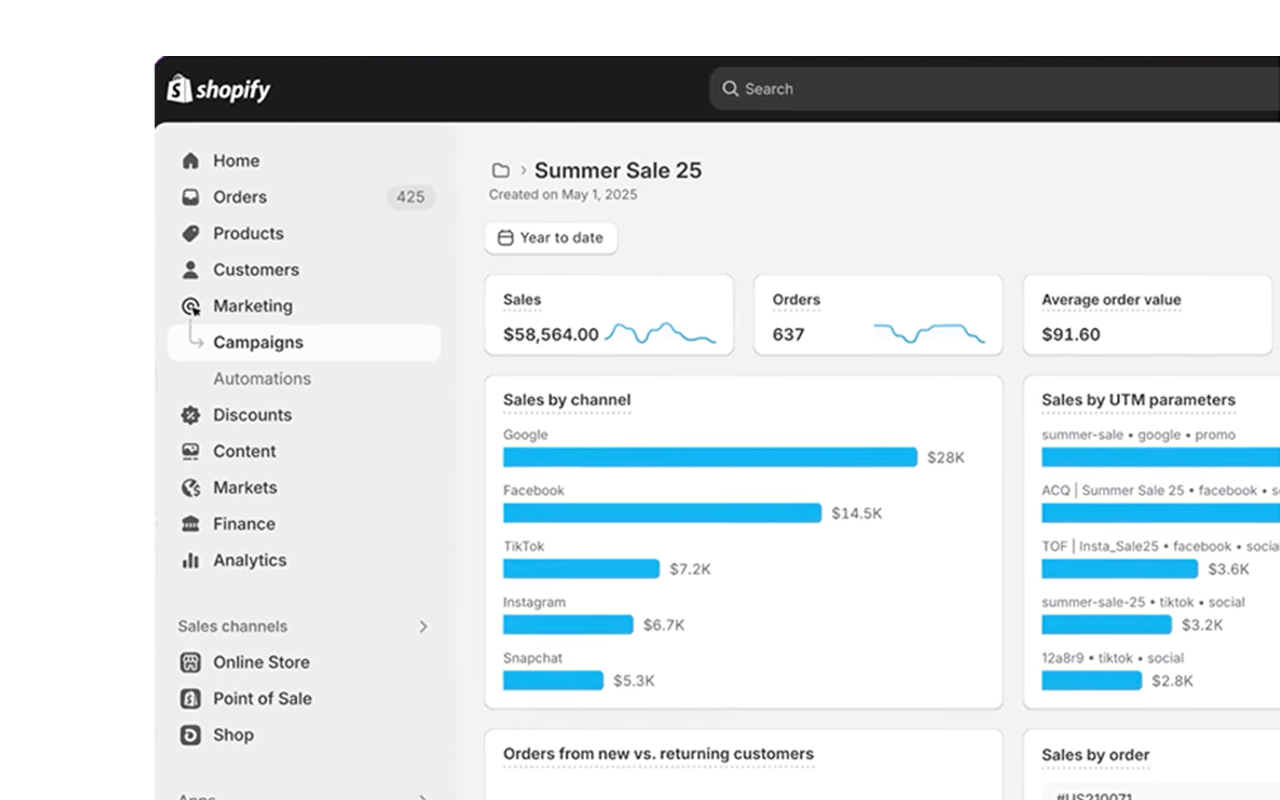Open the Online Store channel
This screenshot has height=800, width=1280.
[x=261, y=662]
